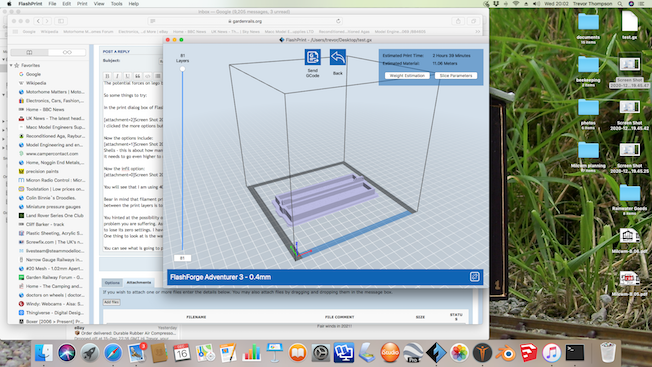Viewport: 652px width, 367px height.
Task: Click the Motorhome Forum favorites bar link
Action: coord(88,32)
